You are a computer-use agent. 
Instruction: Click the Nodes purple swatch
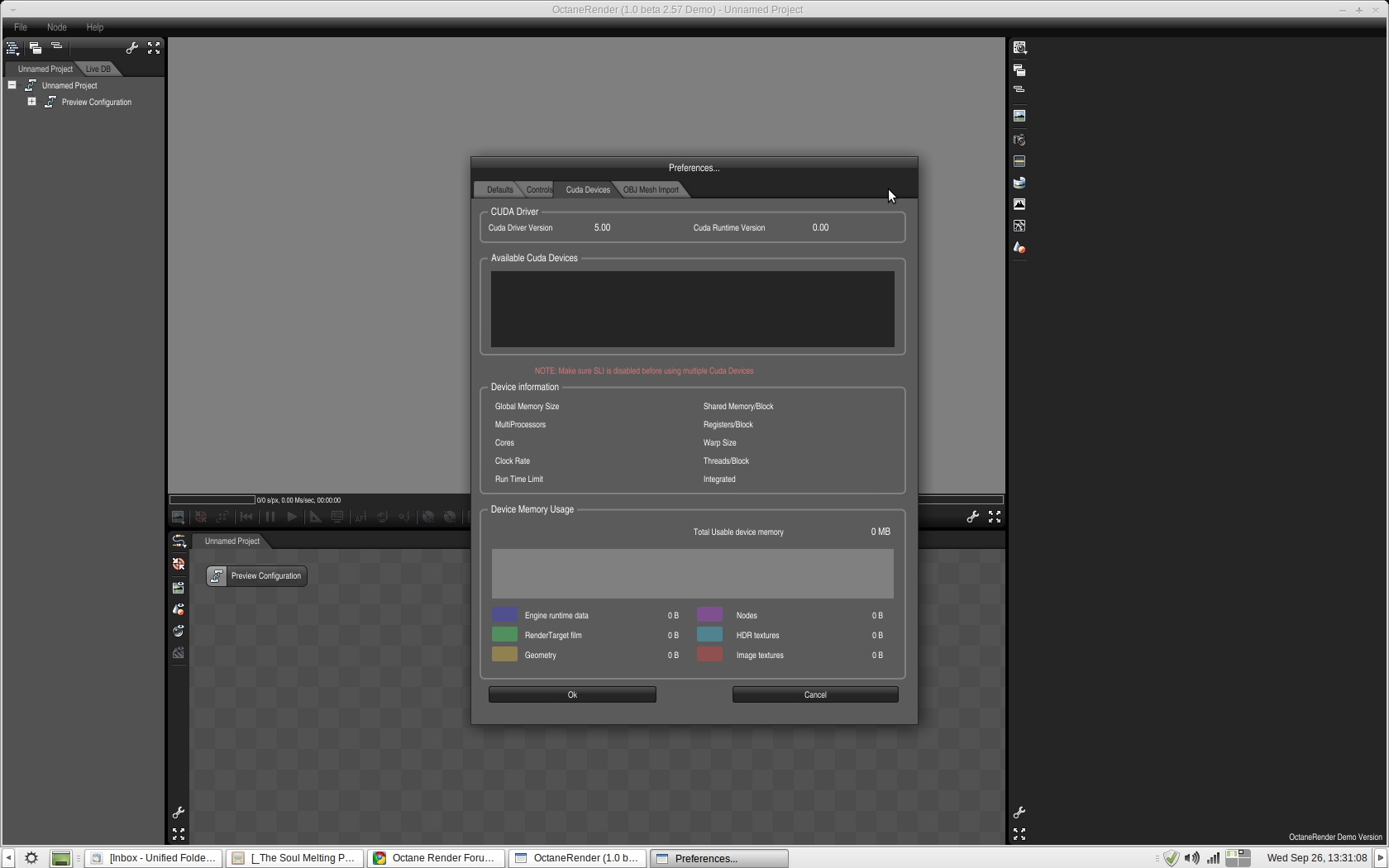tap(709, 614)
